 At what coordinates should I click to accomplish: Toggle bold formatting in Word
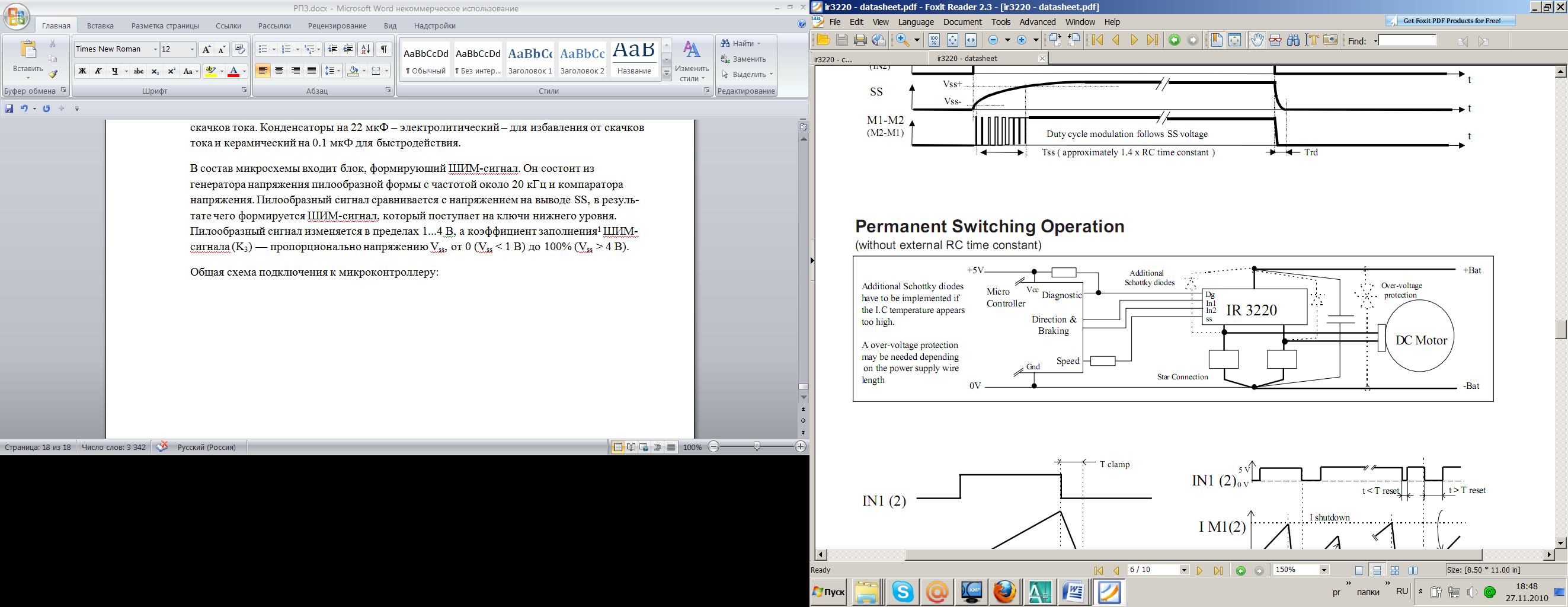click(x=82, y=71)
